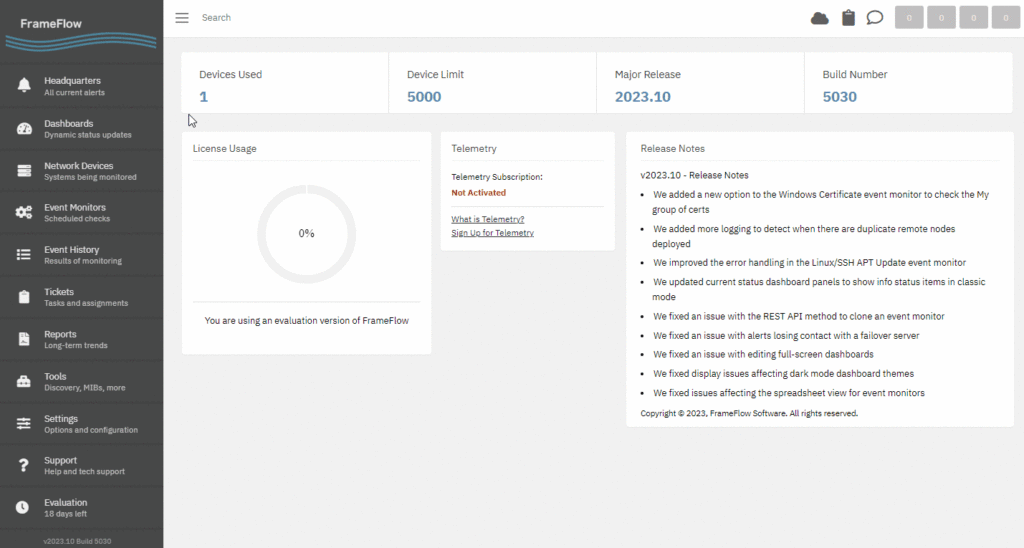Click the evaluation version notice text
Viewport: 1024px width, 548px height.
[x=306, y=321]
